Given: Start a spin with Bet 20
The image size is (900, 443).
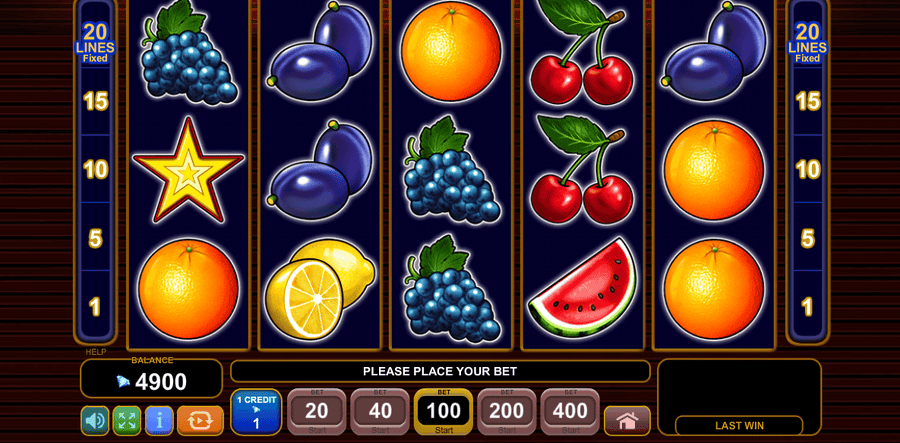Looking at the screenshot, I should (x=316, y=411).
